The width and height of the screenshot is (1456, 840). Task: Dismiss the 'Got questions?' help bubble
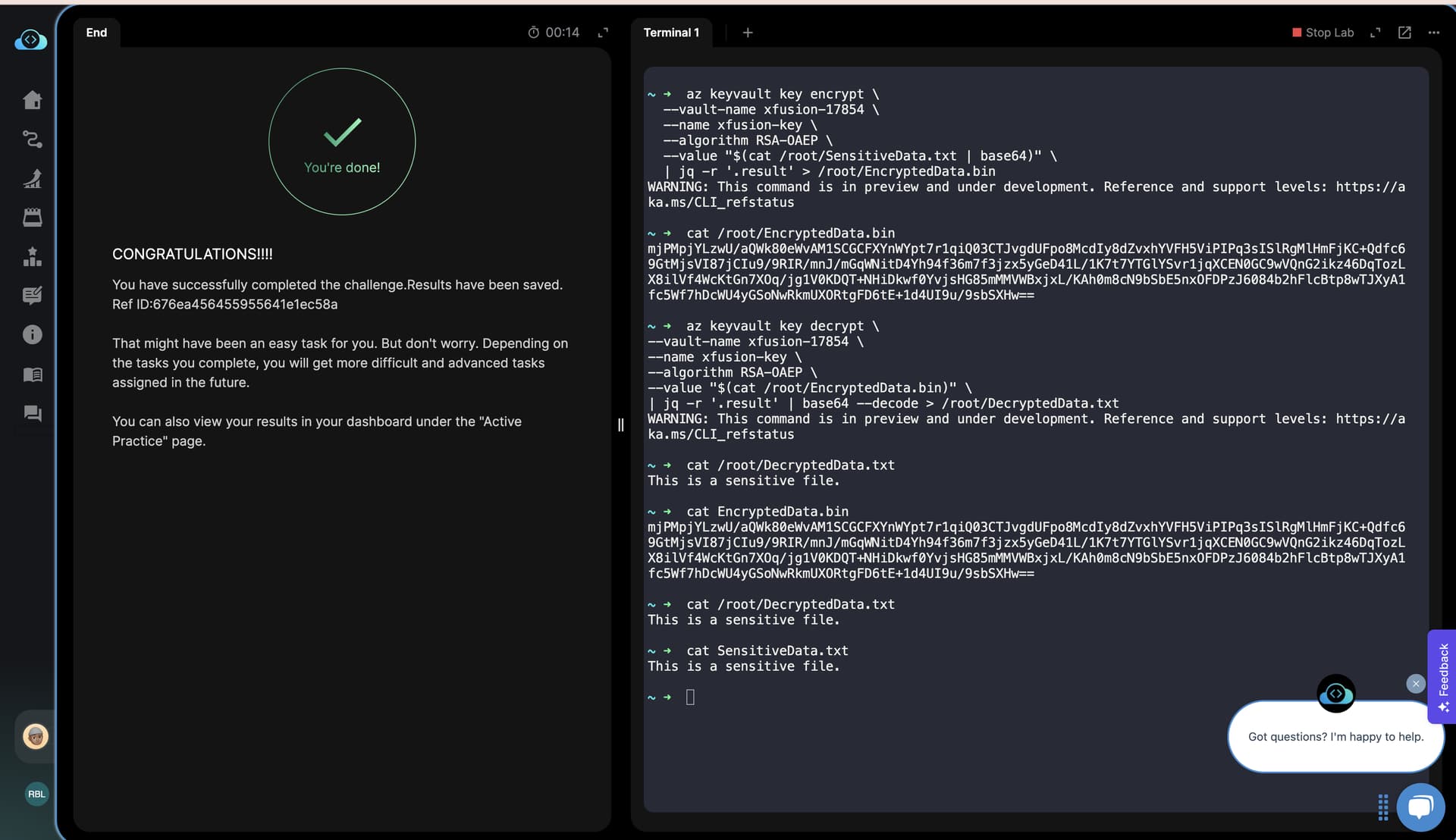[1415, 684]
